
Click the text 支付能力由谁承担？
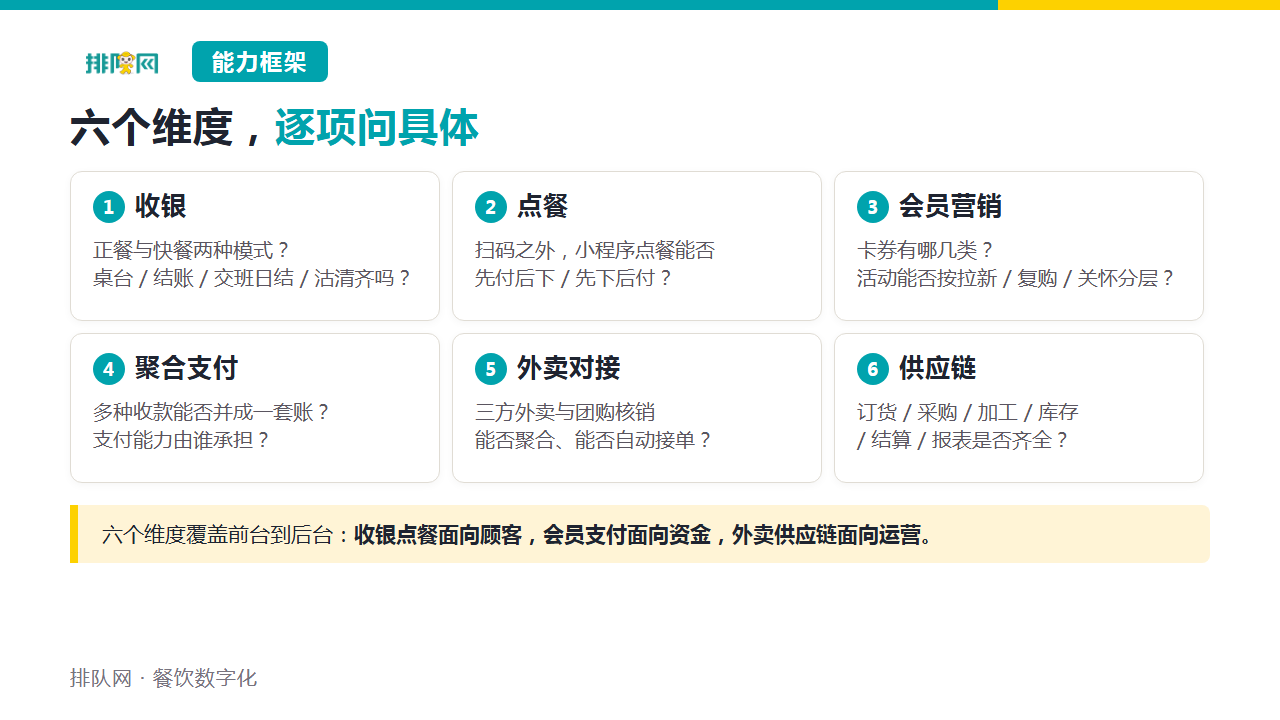coord(182,440)
